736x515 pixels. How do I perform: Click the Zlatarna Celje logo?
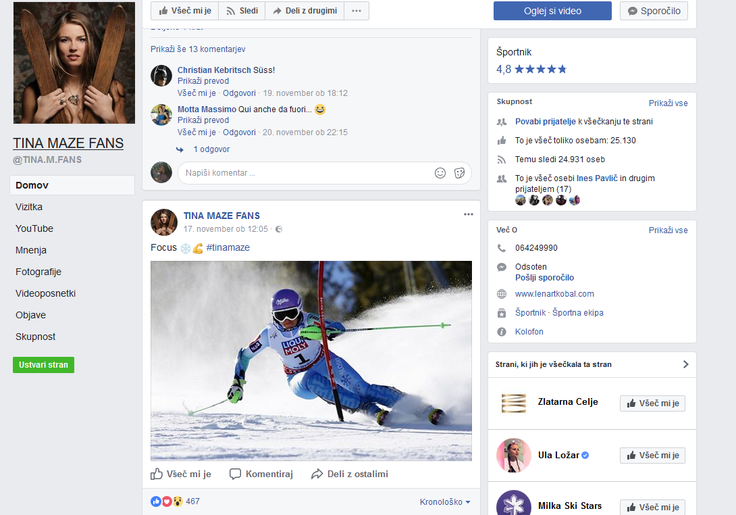click(514, 403)
